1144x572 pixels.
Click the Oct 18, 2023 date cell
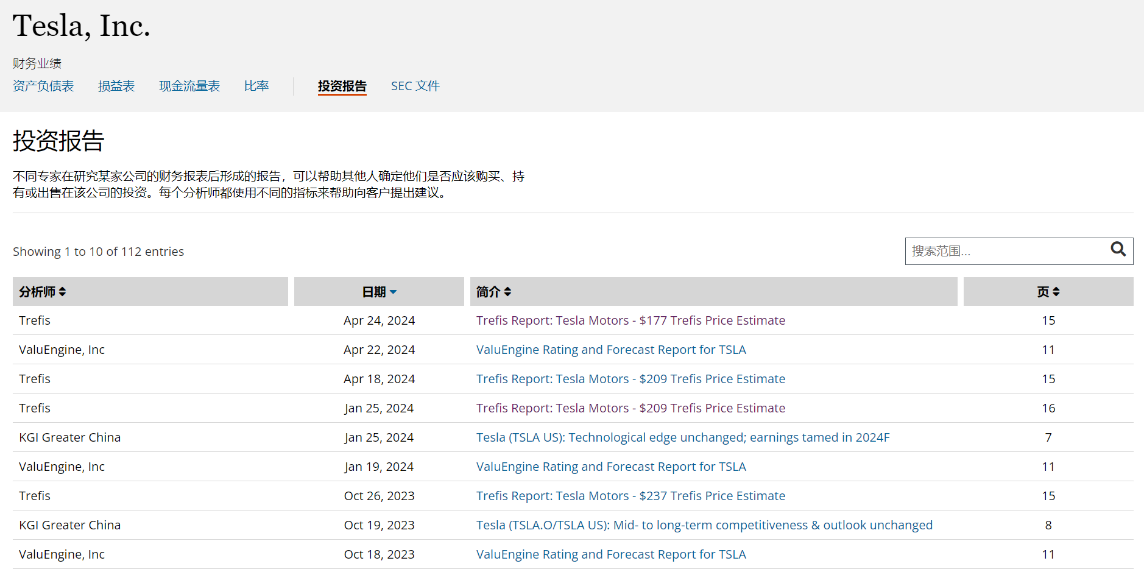pyautogui.click(x=379, y=554)
